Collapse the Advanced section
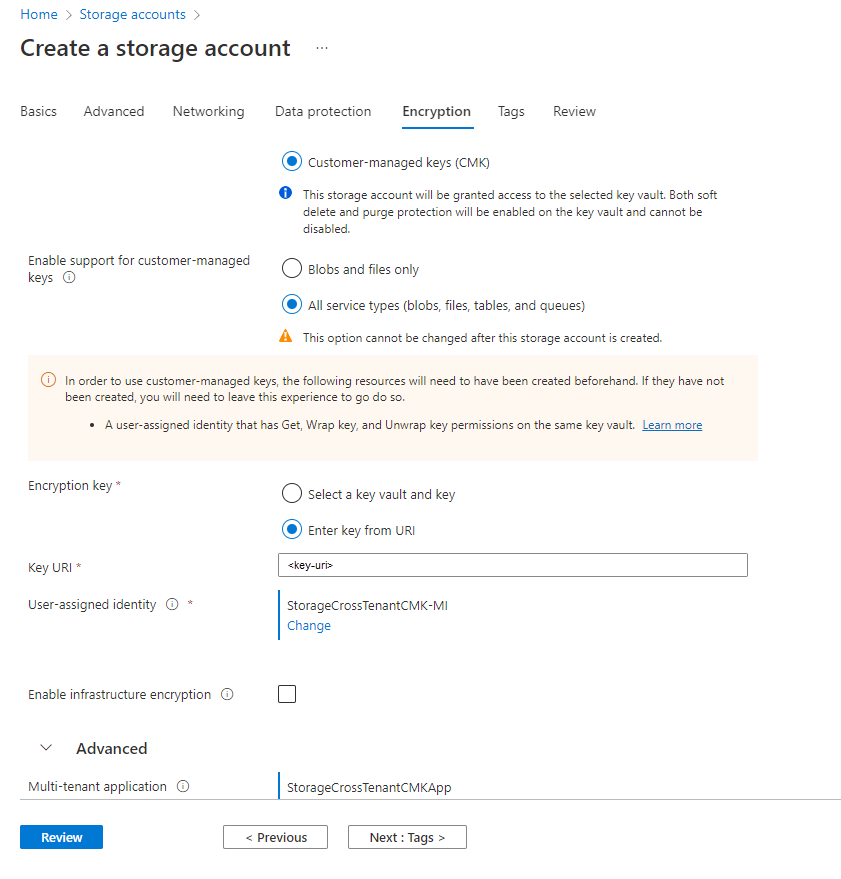841x879 pixels. tap(45, 747)
